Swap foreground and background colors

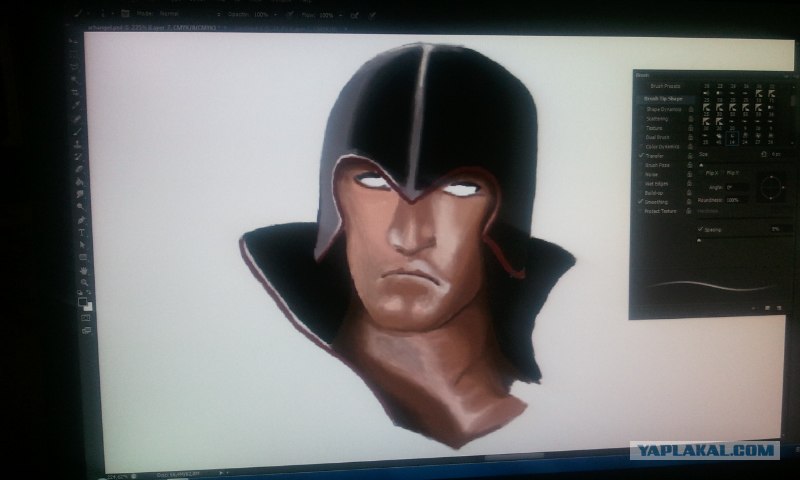pyautogui.click(x=89, y=292)
